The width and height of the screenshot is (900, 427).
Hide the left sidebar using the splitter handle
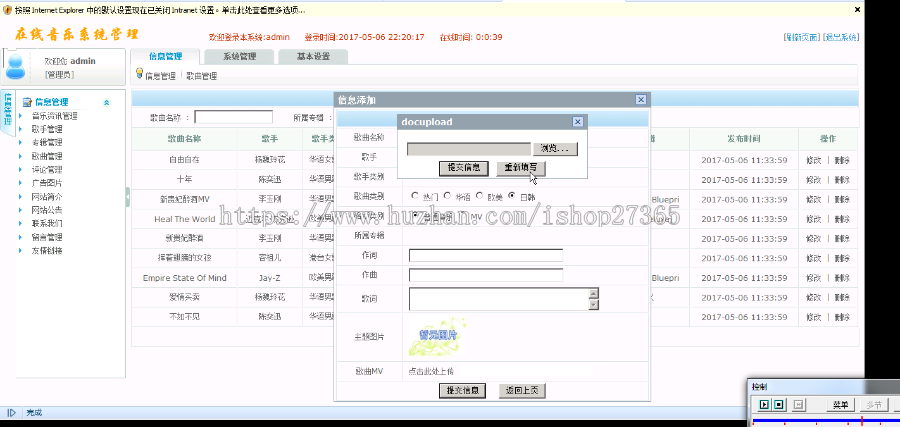127,198
